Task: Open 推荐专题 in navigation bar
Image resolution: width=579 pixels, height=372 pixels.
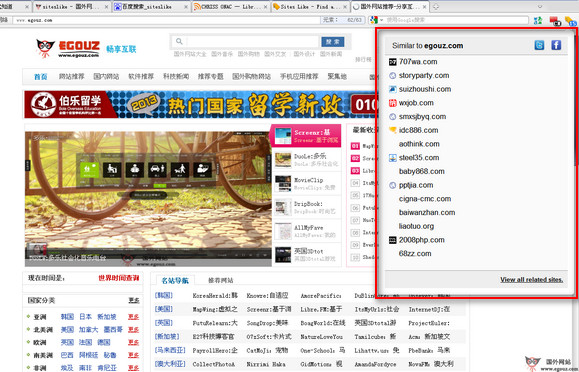Action: click(210, 76)
